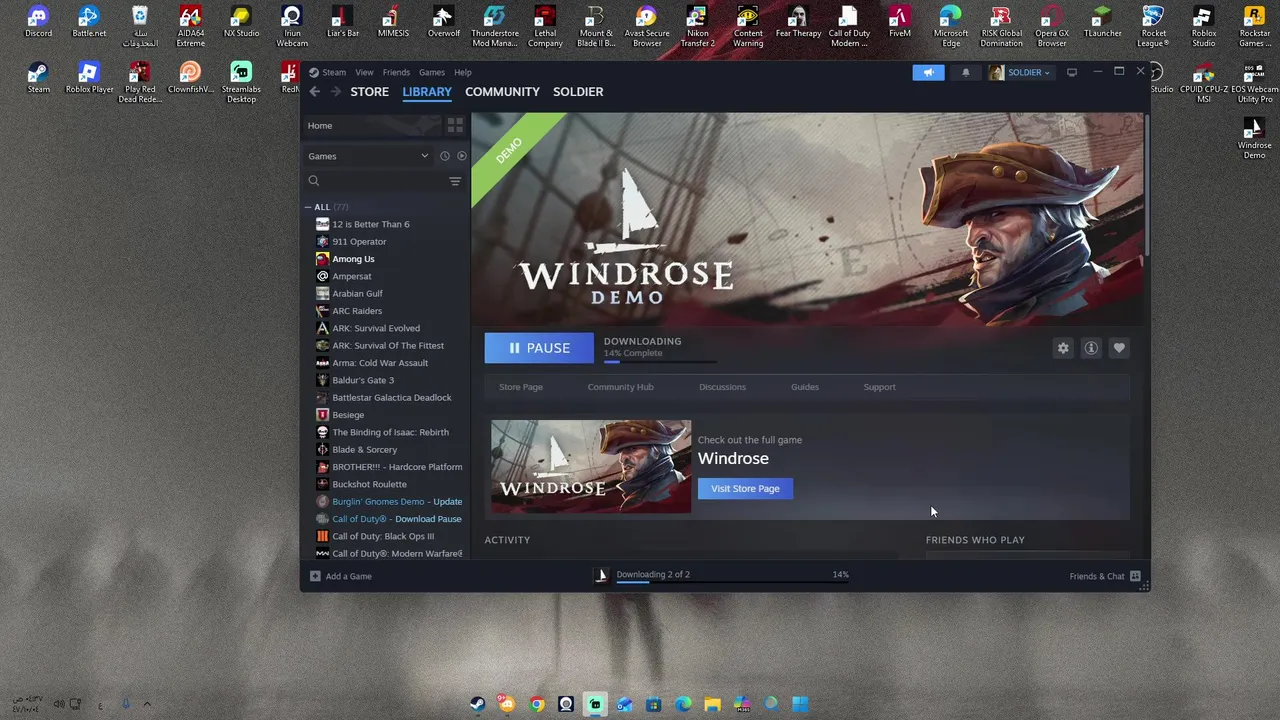Open the Discord desktop shortcut
The image size is (1280, 720).
tap(38, 23)
